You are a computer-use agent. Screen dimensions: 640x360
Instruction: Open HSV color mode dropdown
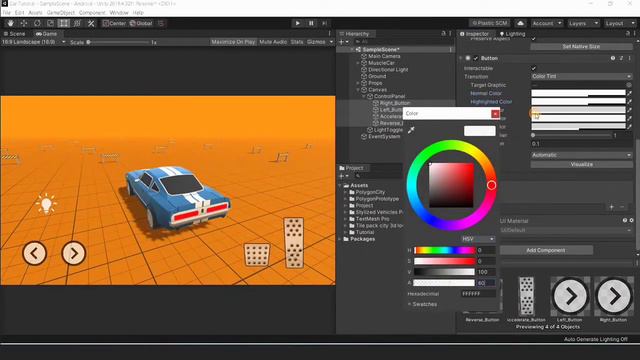coord(478,239)
